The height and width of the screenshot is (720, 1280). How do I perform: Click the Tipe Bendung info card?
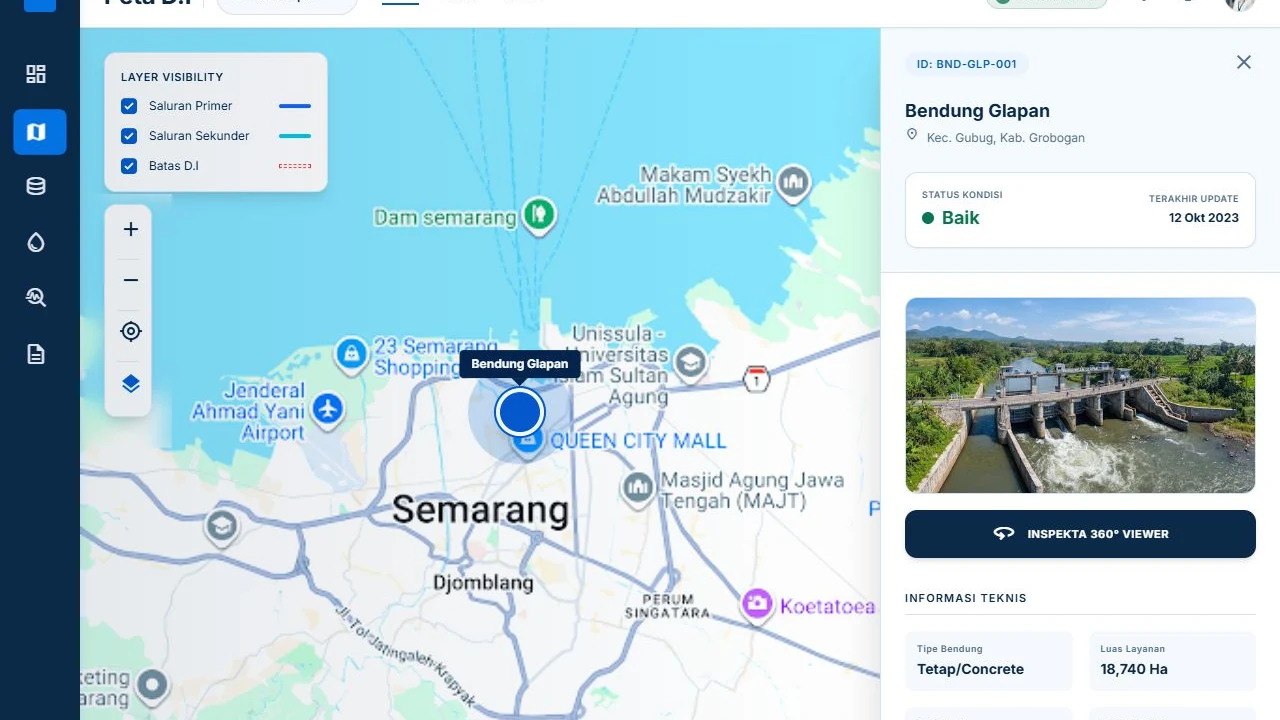(x=989, y=661)
